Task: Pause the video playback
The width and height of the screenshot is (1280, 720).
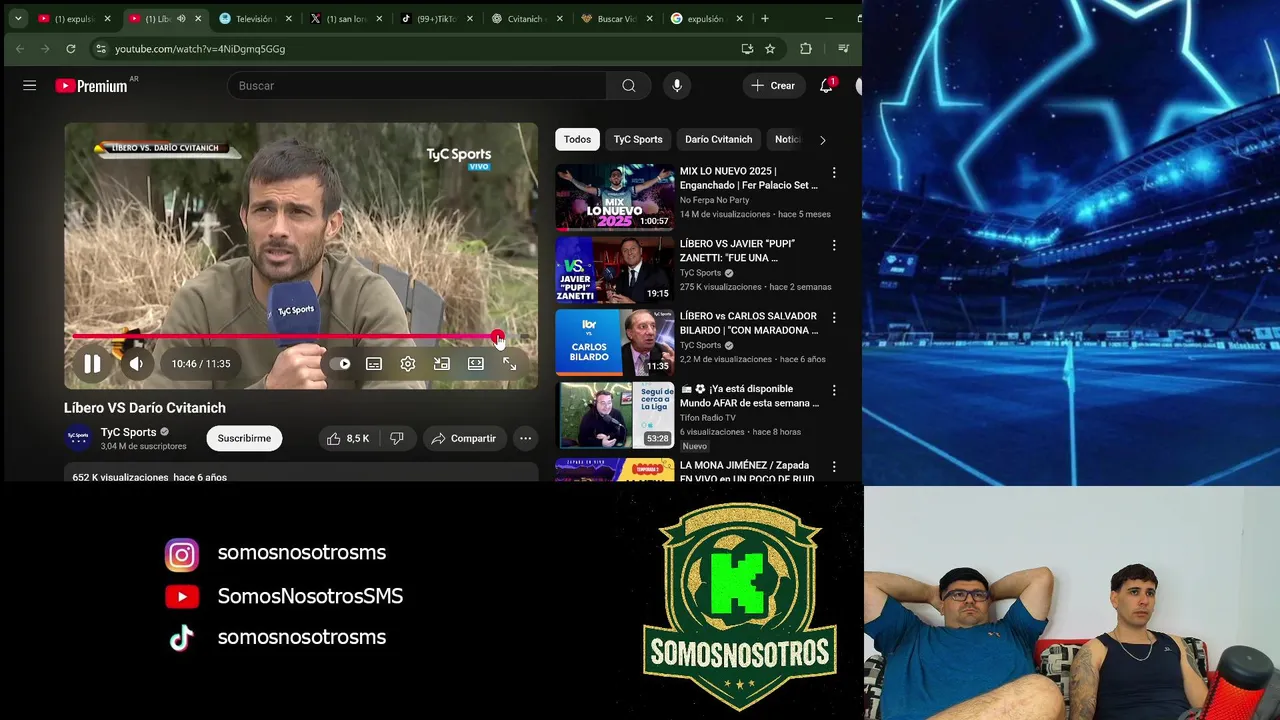Action: click(92, 364)
